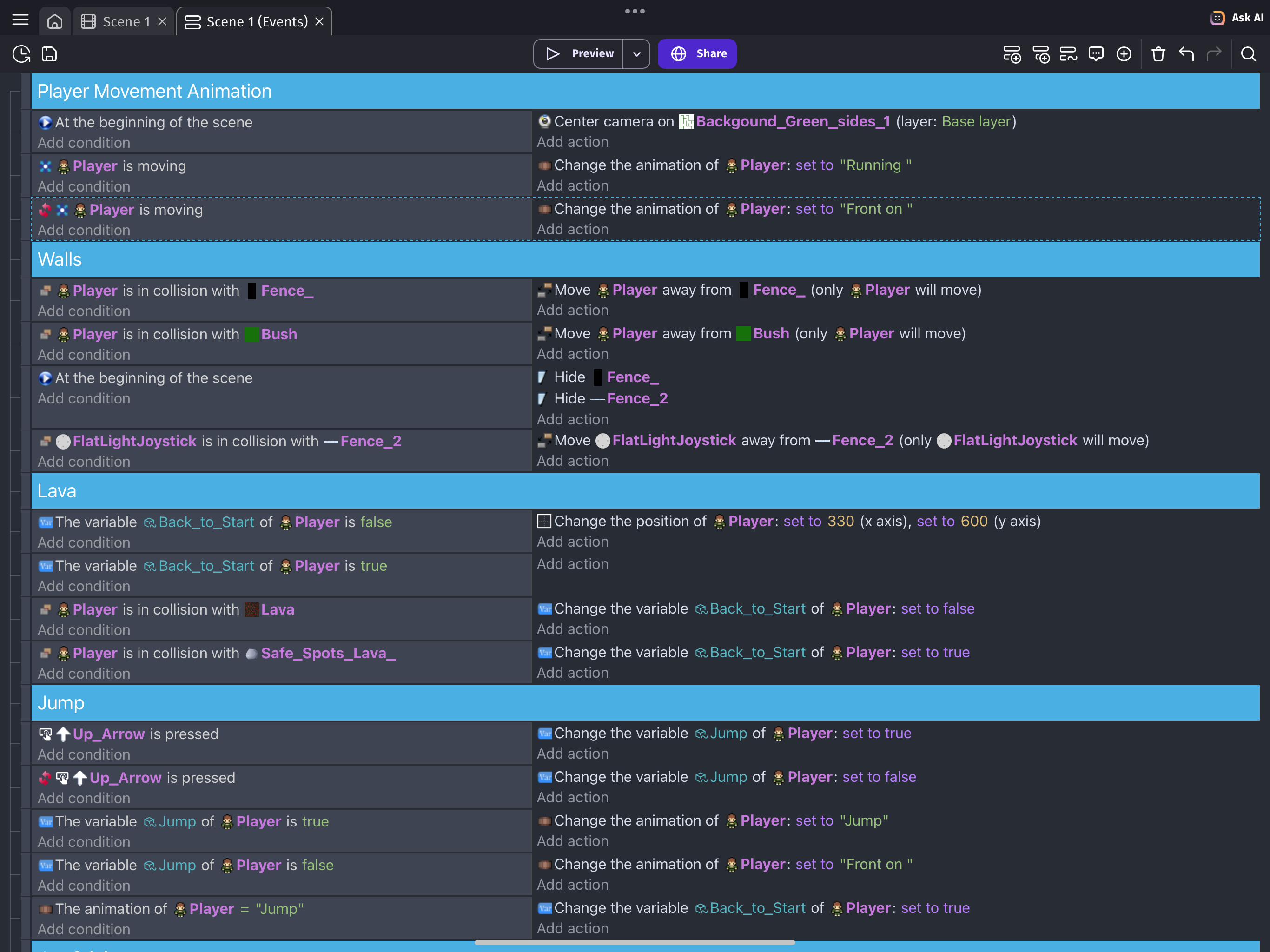Open the project history clock icon

(21, 54)
